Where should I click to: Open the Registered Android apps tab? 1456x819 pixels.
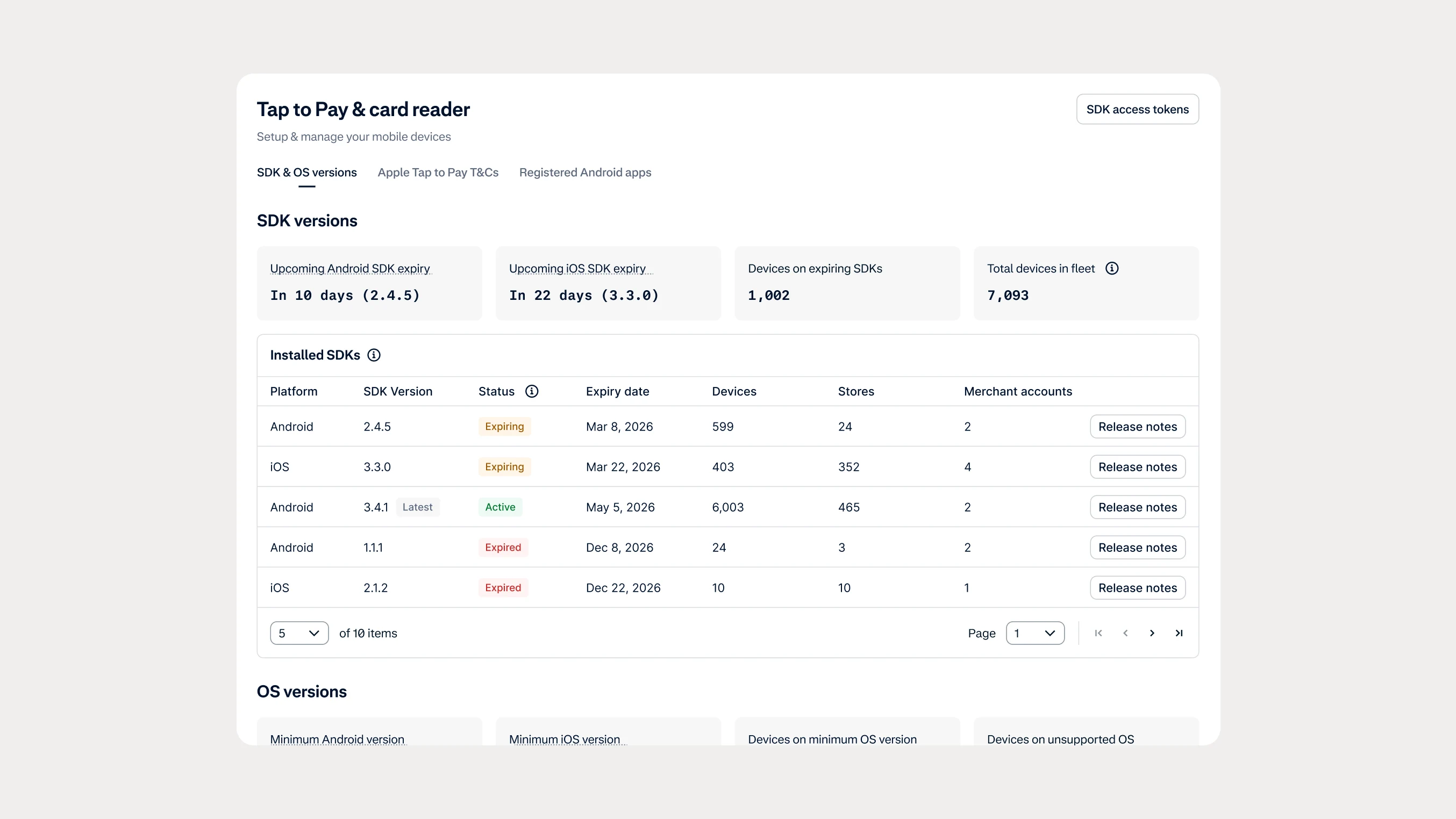tap(585, 173)
